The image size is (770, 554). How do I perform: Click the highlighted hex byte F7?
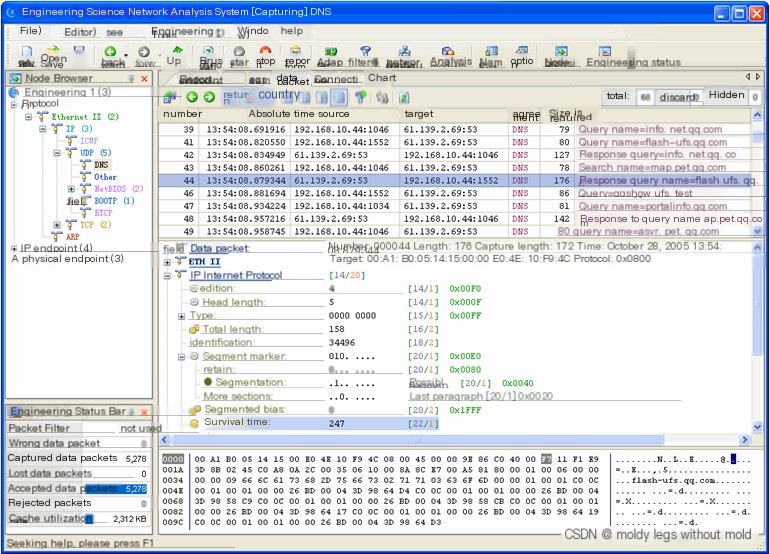click(546, 460)
